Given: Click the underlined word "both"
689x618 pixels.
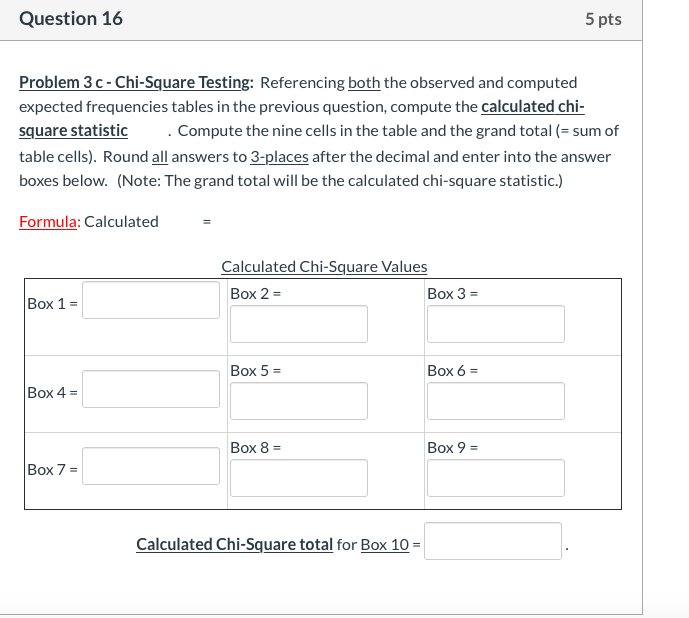Looking at the screenshot, I should coord(364,83).
